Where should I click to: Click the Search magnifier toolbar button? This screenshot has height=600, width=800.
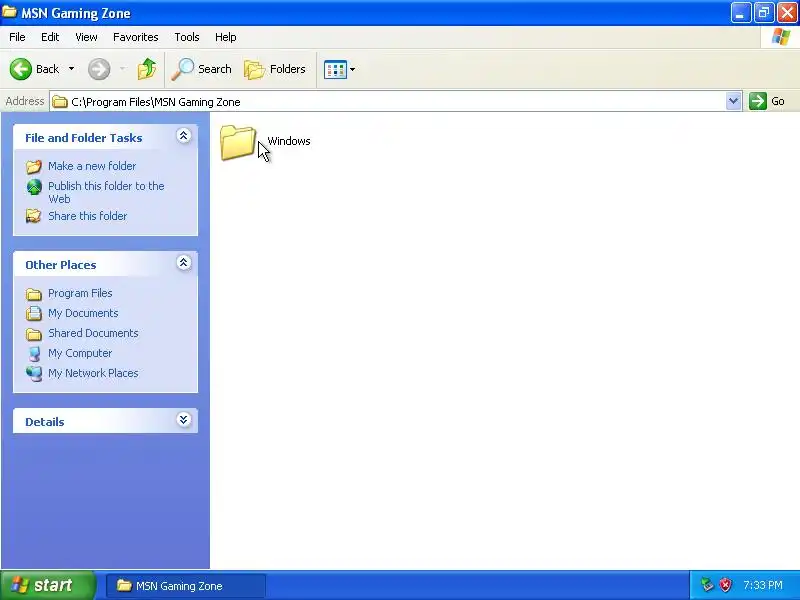click(202, 69)
